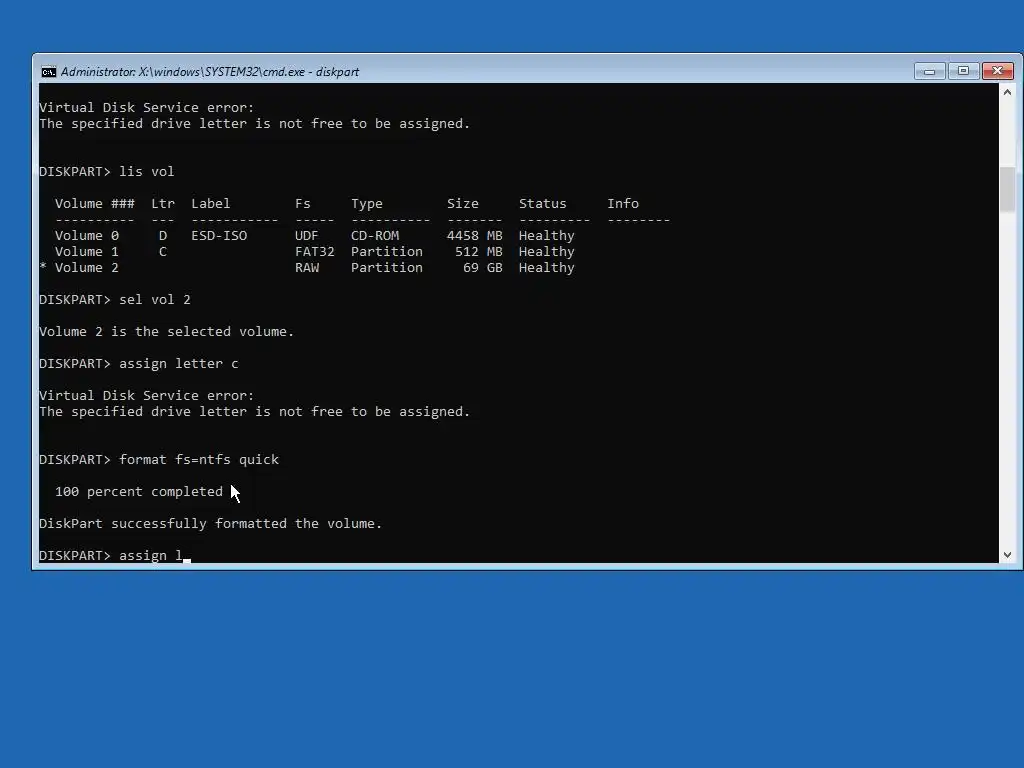The width and height of the screenshot is (1024, 768).
Task: Click the 'Volume ###' column header
Action: (95, 203)
